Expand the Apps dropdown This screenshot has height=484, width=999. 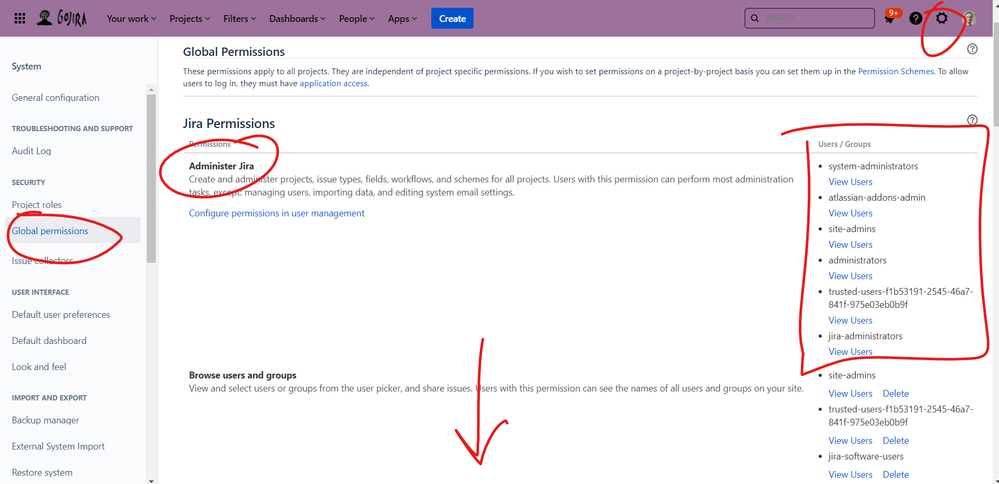[x=403, y=18]
